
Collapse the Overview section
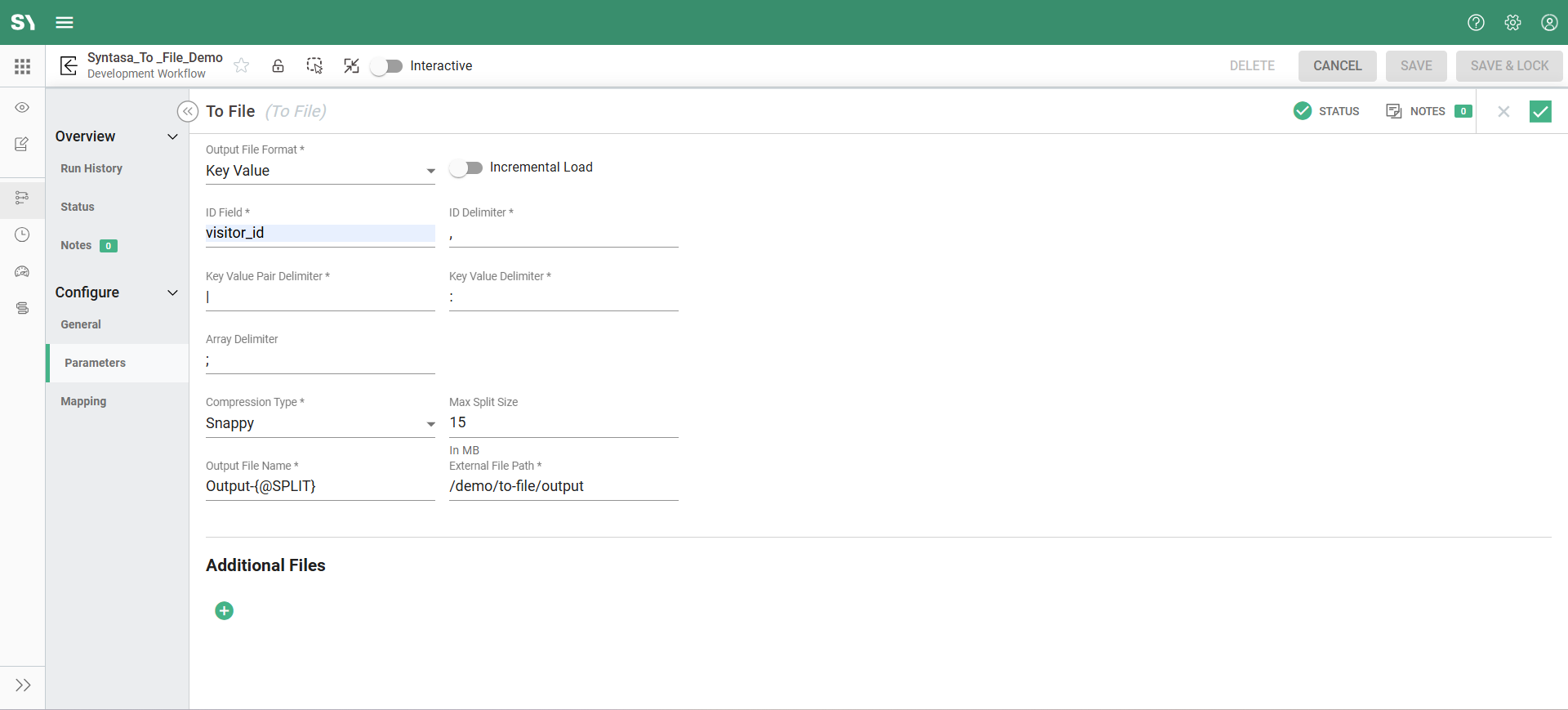pos(172,136)
